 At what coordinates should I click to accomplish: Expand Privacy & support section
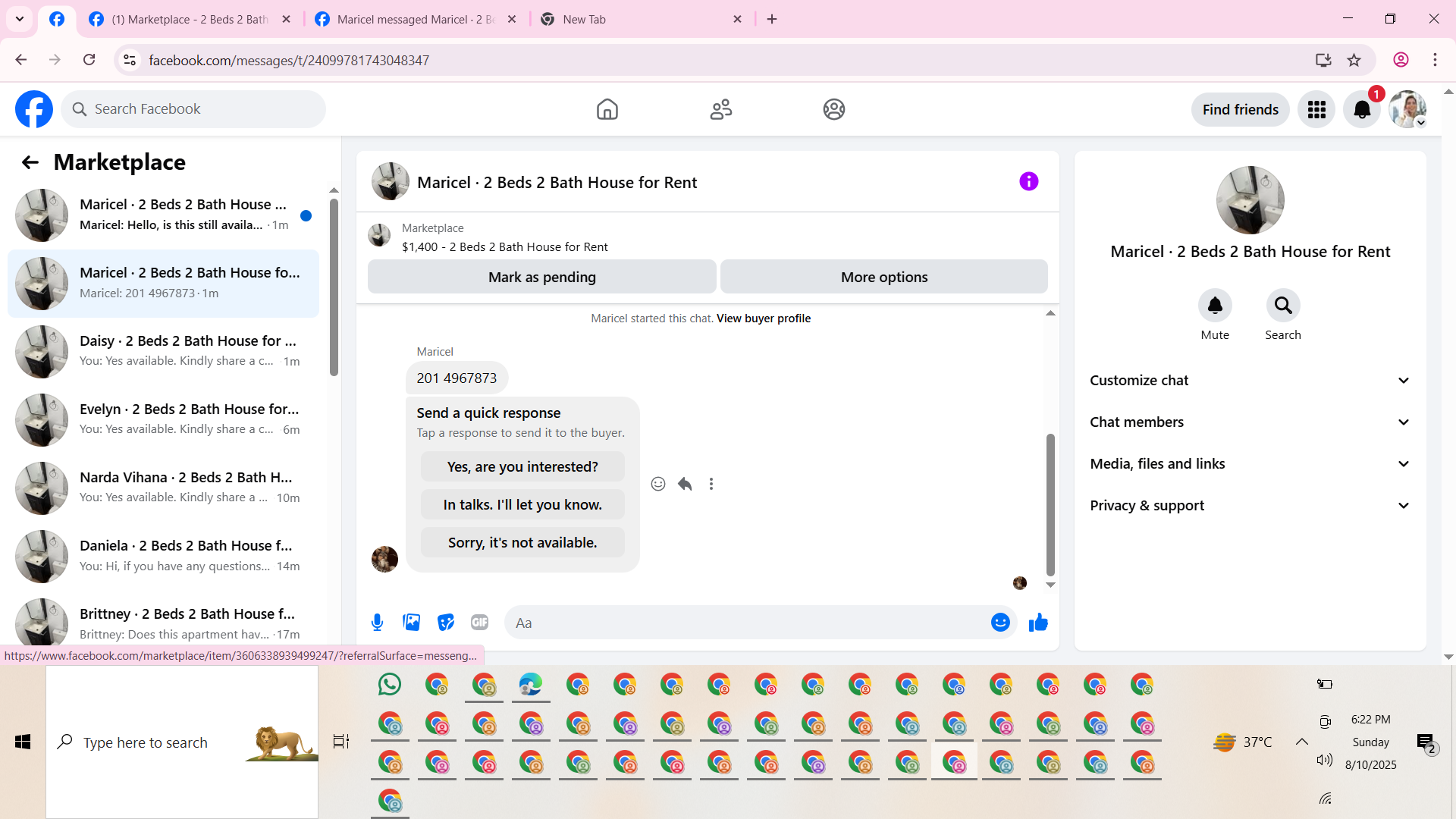pyautogui.click(x=1250, y=506)
